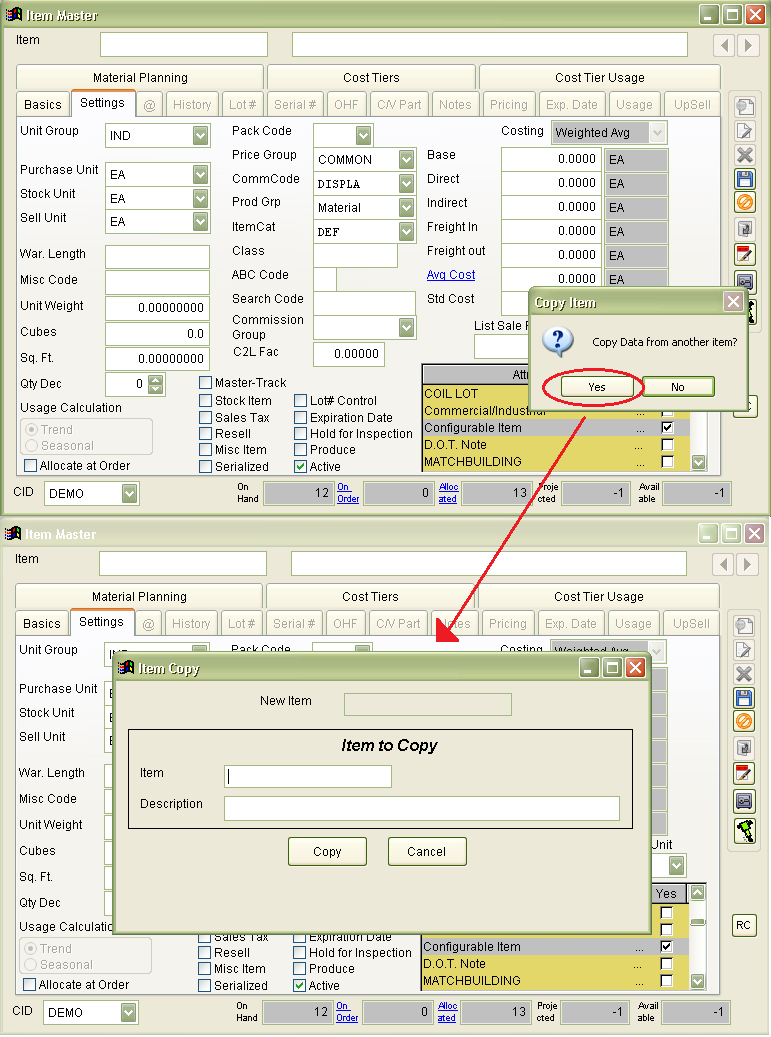Switch to Basics tab in upper window
Image resolution: width=771 pixels, height=1037 pixels.
click(43, 105)
